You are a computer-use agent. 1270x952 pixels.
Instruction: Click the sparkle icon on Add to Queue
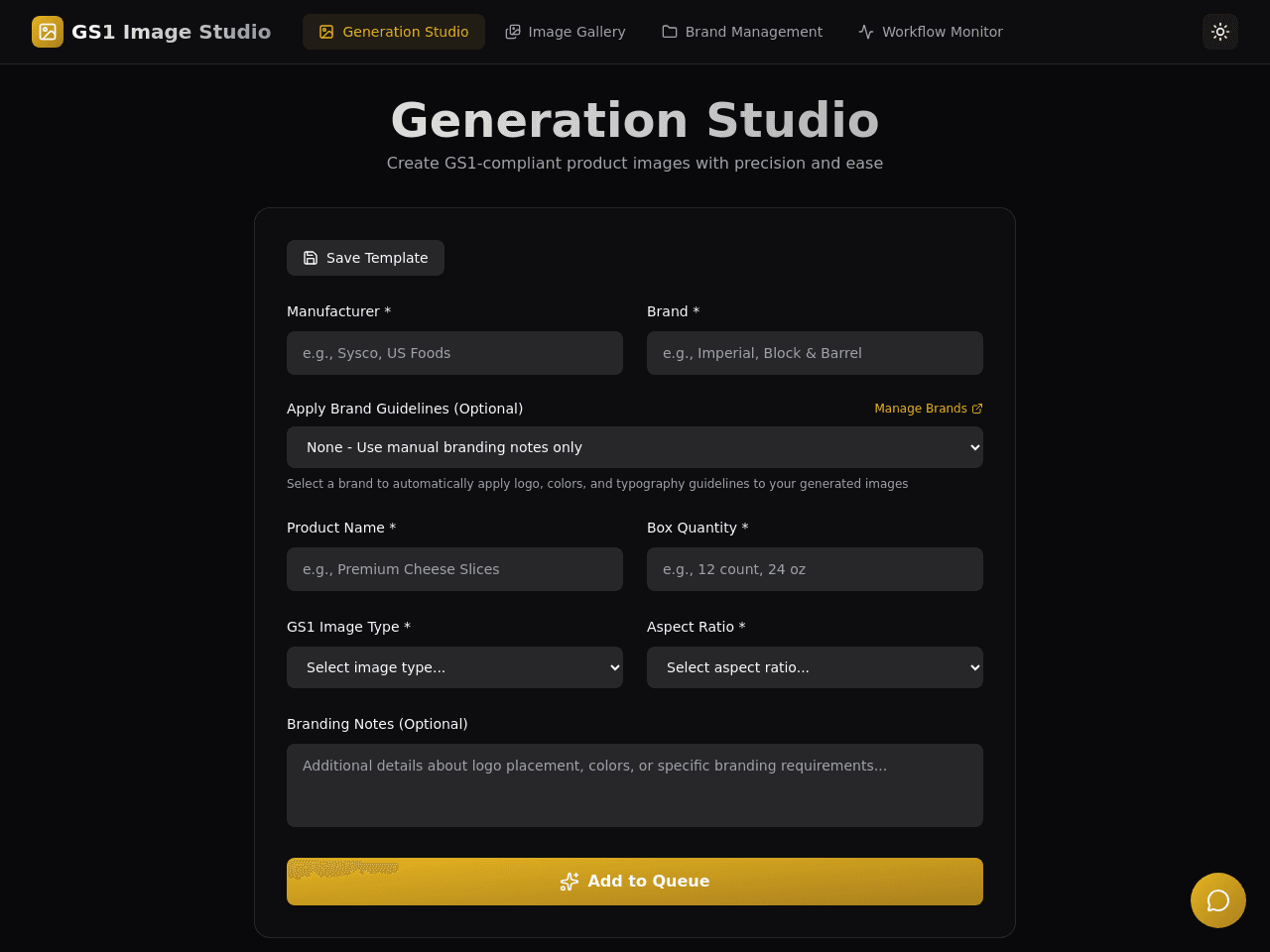[x=570, y=882]
